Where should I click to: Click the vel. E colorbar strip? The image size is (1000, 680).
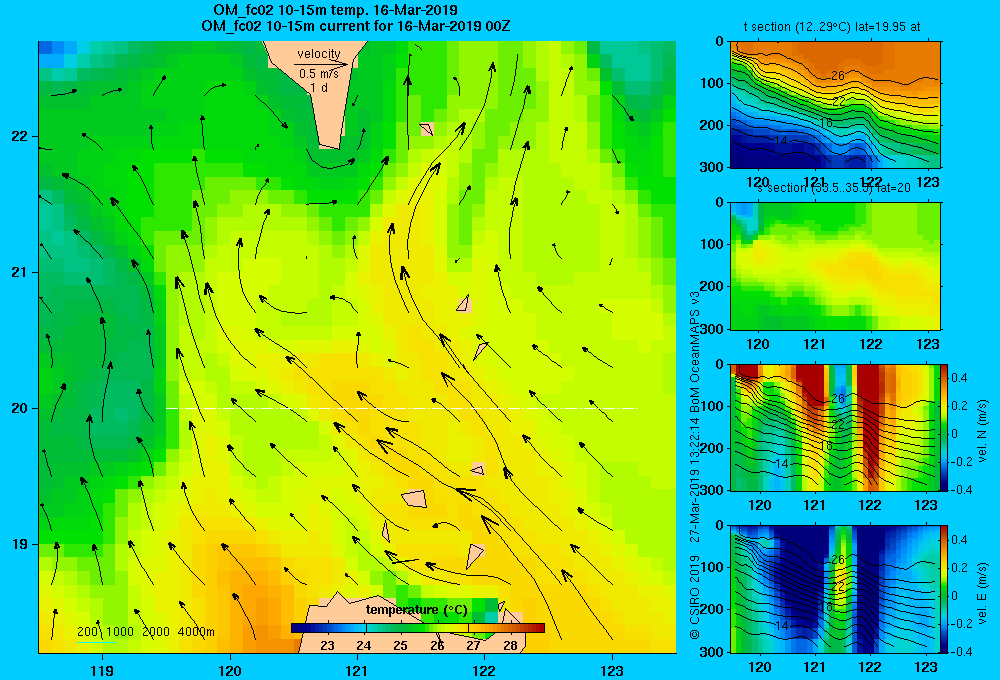click(x=945, y=589)
